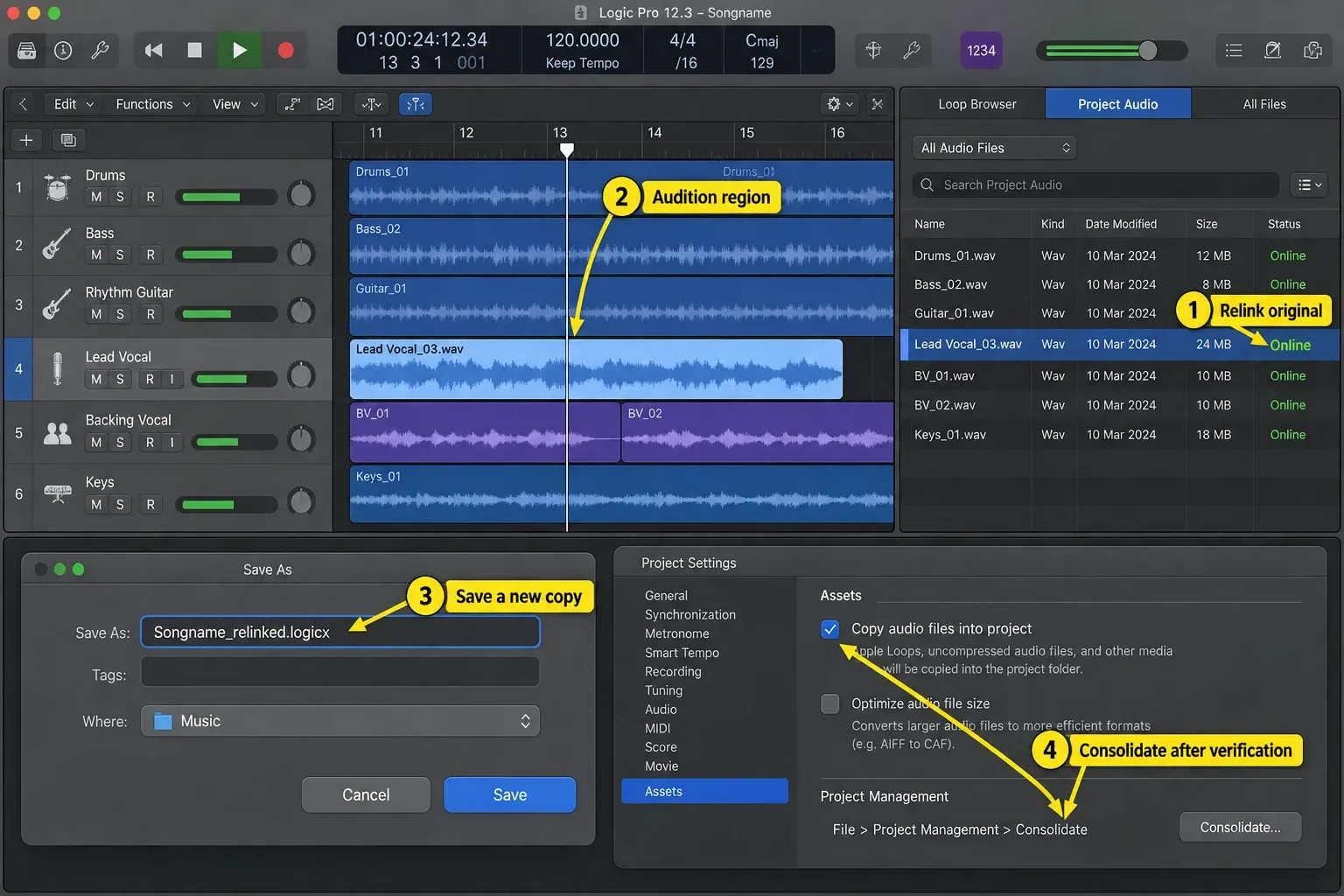The height and width of the screenshot is (896, 1344).
Task: Select Drums_01.wav in the audio list
Action: pos(1119,255)
